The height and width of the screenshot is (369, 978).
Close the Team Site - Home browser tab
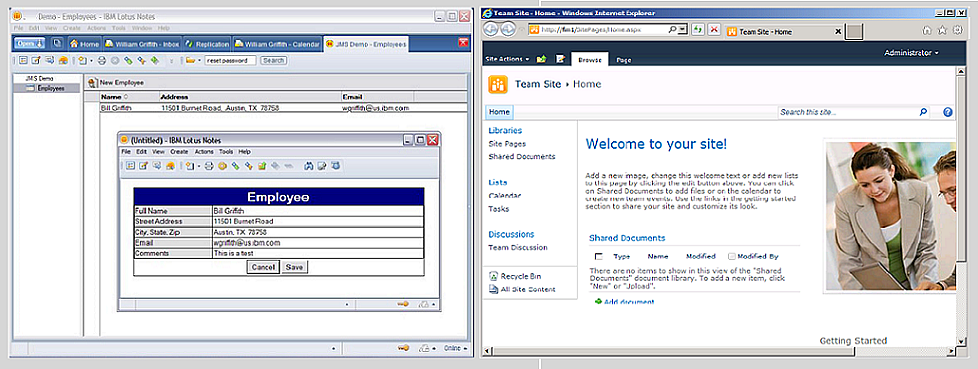[838, 31]
